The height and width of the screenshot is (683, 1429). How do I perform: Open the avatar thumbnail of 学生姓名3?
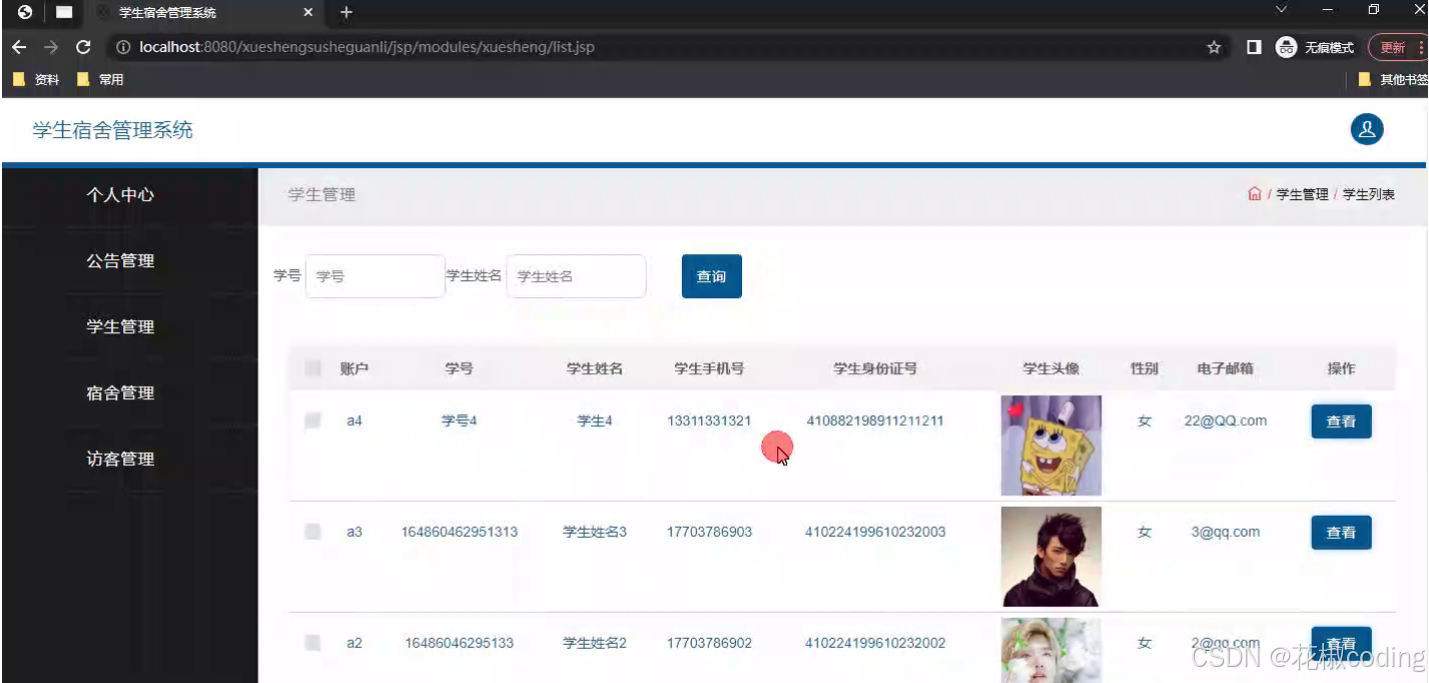pos(1050,556)
